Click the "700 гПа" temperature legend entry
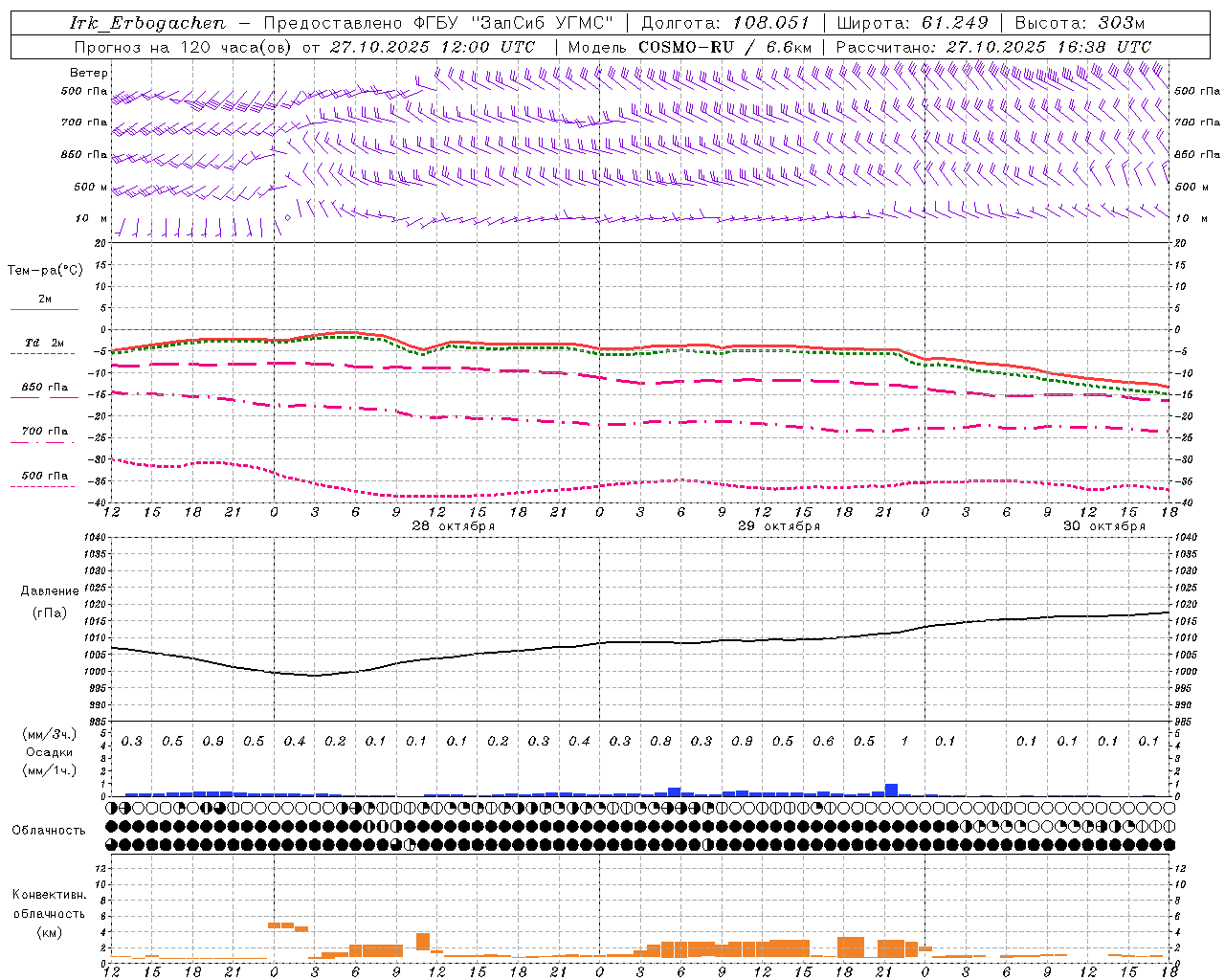 (44, 432)
